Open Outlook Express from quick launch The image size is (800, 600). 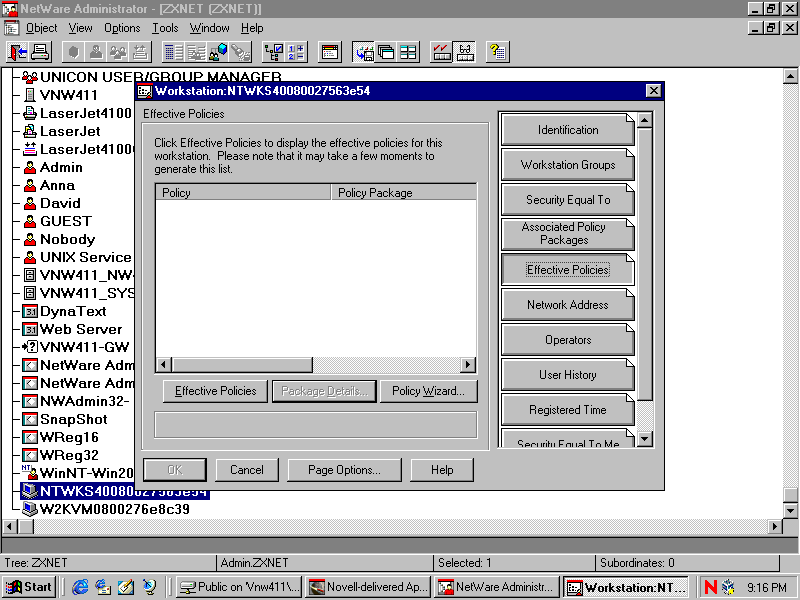coord(103,587)
